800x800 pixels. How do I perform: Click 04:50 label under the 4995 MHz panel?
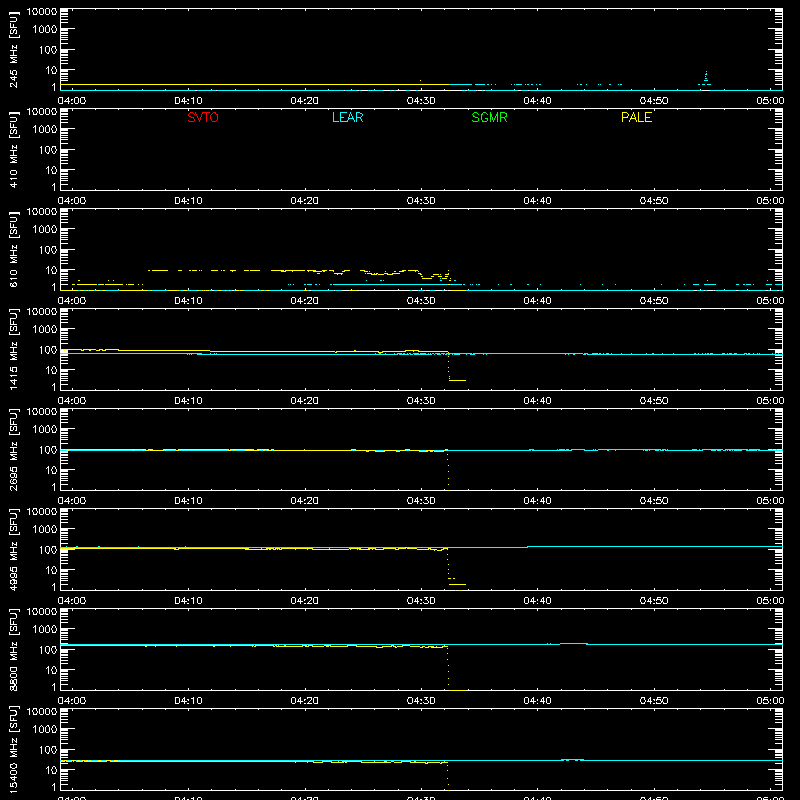coord(654,601)
